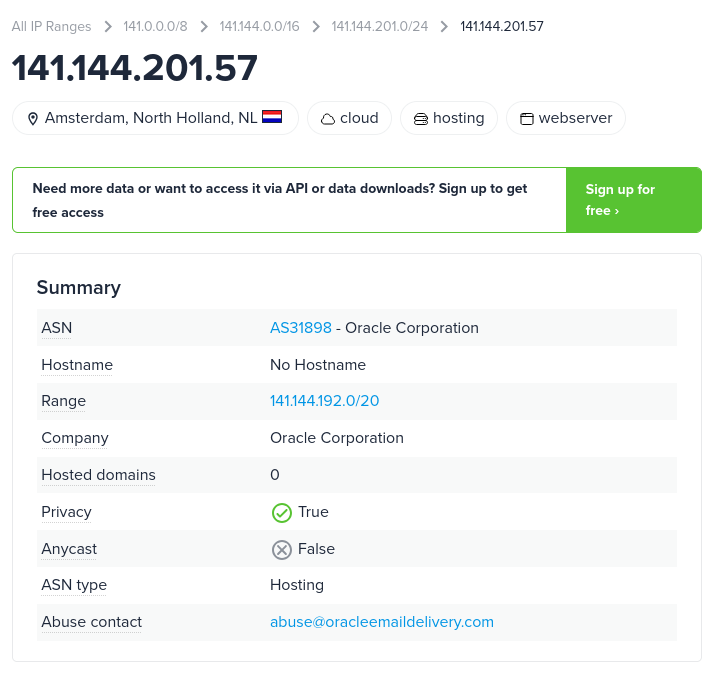Click the 141.144.201.57 page heading

[x=135, y=68]
